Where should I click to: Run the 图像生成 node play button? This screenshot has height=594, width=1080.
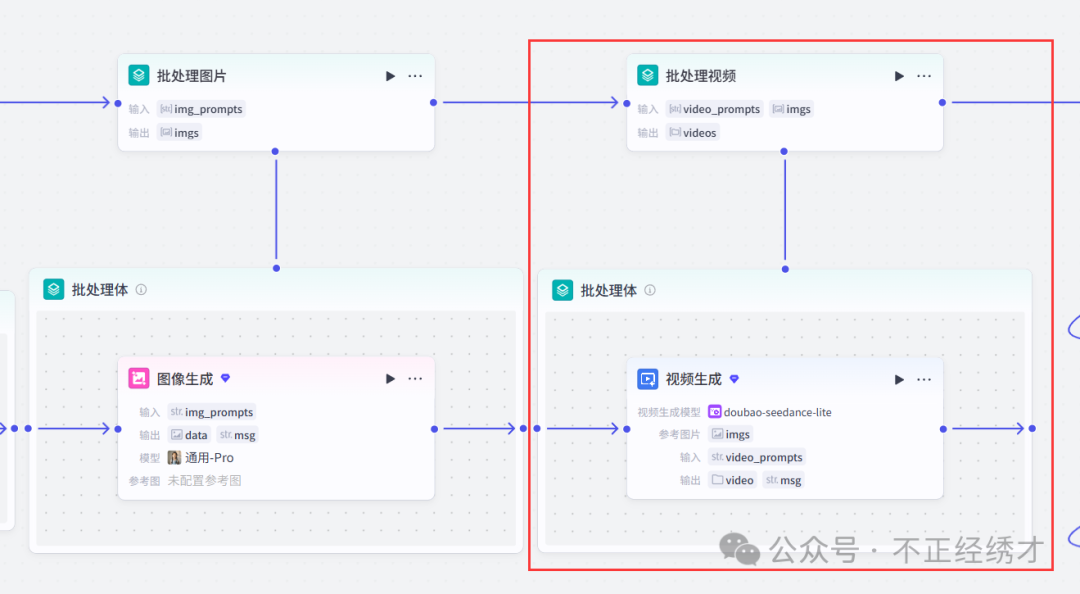pos(390,379)
